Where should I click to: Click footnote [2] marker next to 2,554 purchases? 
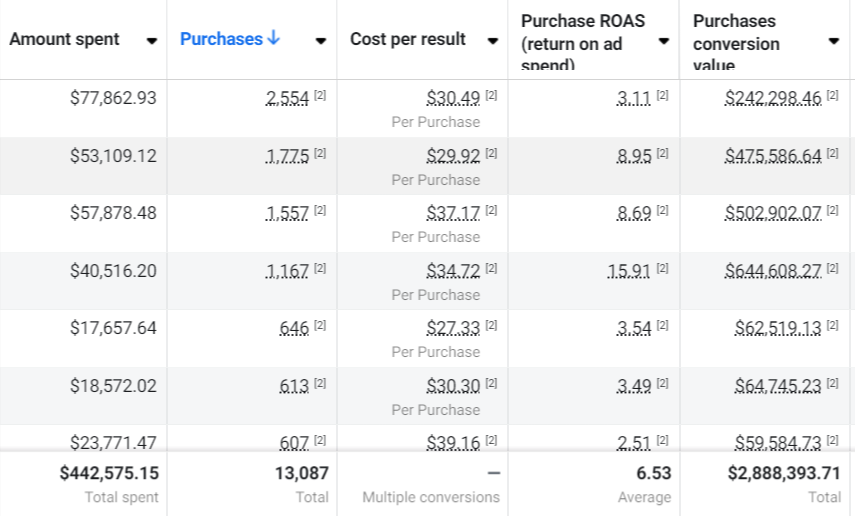pos(320,96)
